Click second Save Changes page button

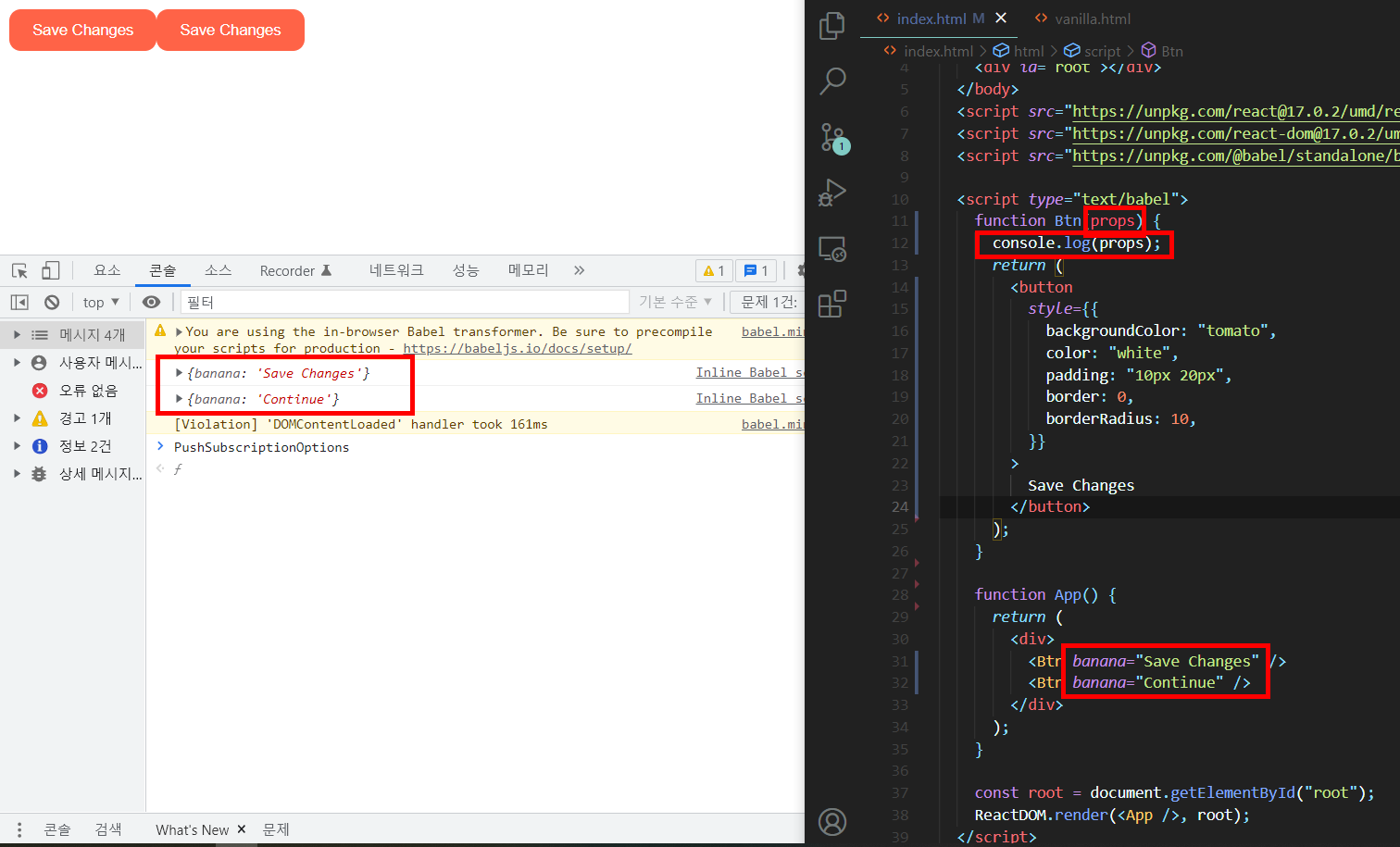(x=231, y=31)
